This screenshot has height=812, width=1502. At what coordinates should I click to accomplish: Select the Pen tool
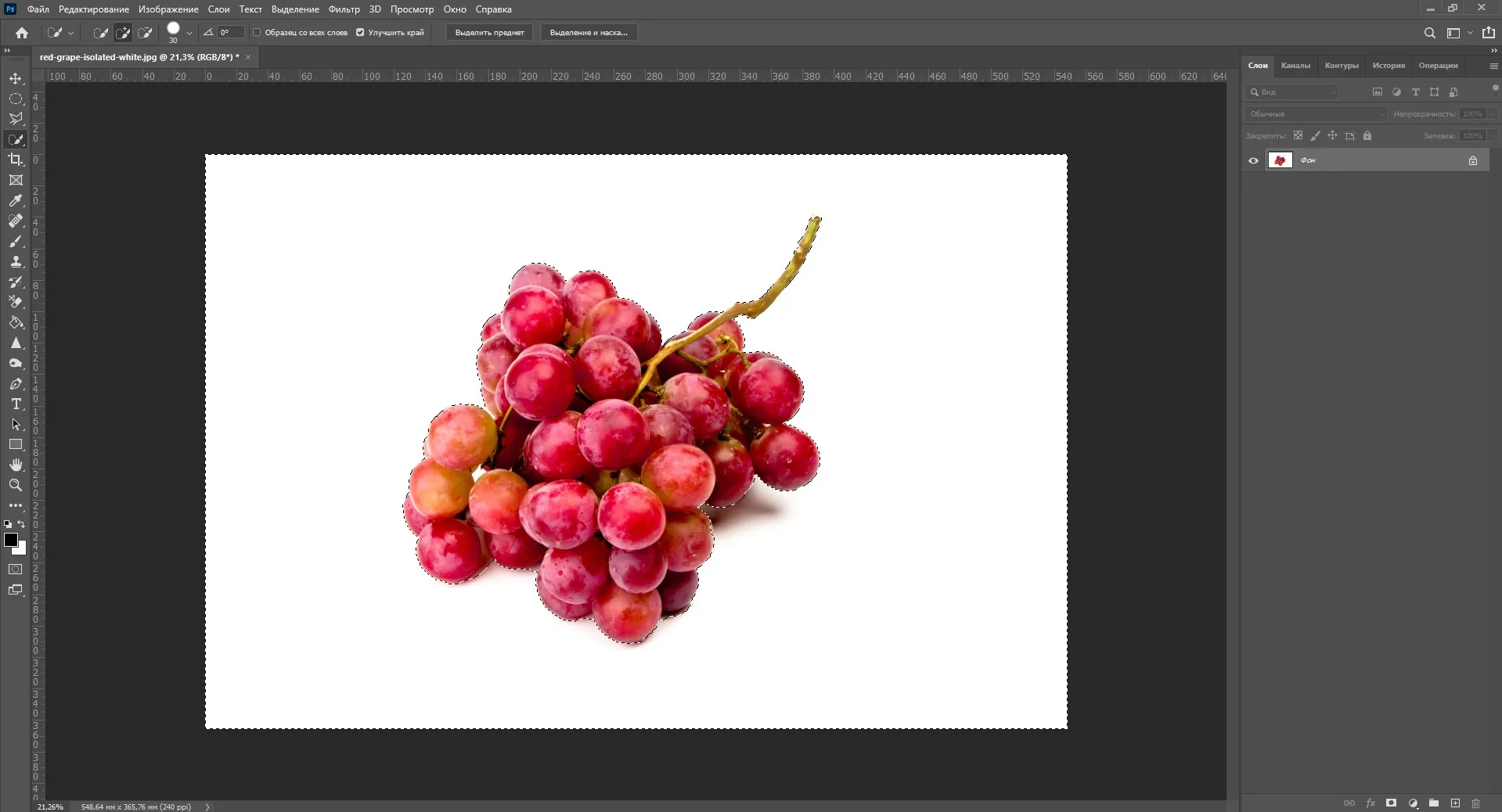click(16, 384)
